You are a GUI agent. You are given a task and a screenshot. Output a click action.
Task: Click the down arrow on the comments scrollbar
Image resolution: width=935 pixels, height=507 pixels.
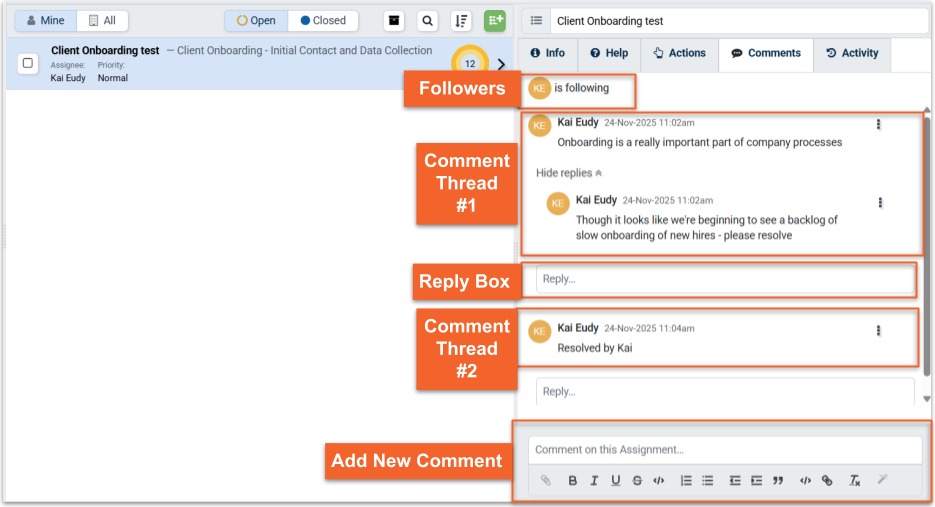pos(927,398)
